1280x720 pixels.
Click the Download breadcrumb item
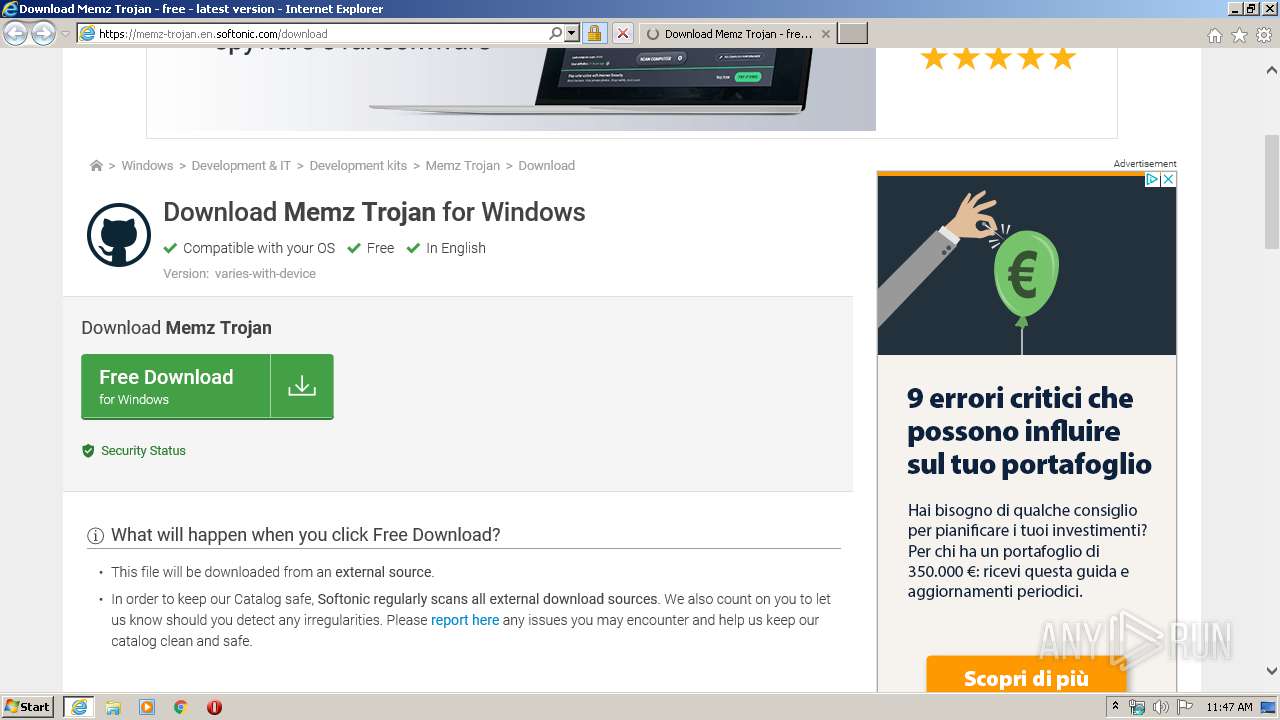(x=546, y=166)
